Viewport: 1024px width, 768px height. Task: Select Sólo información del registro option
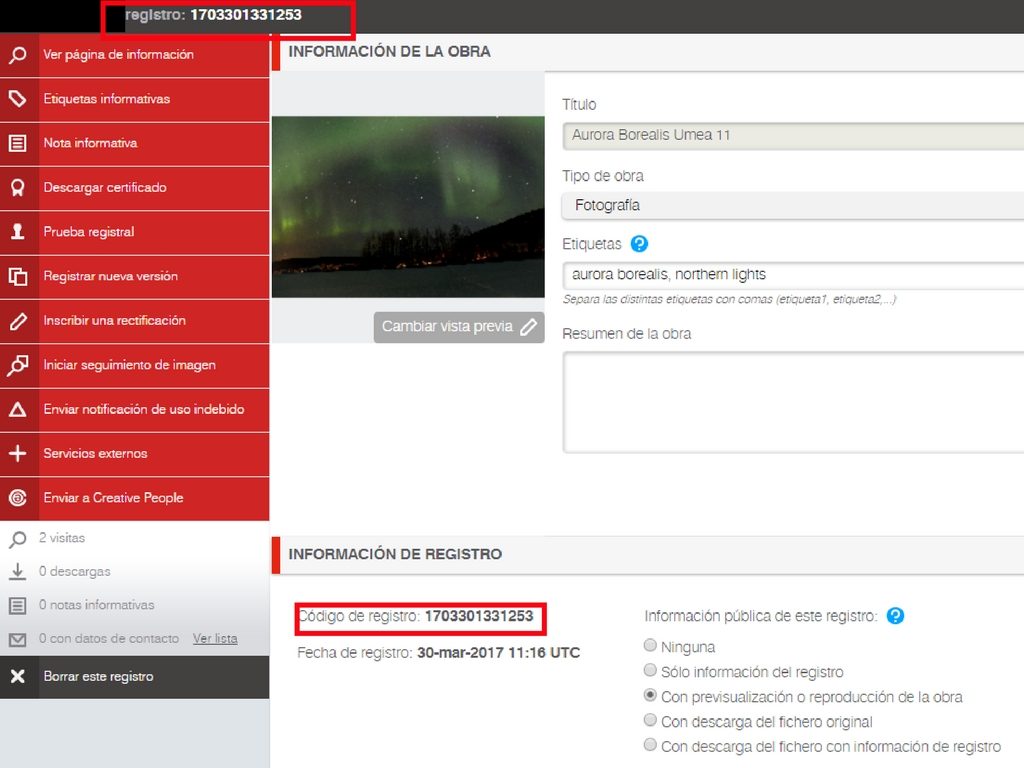[x=651, y=671]
